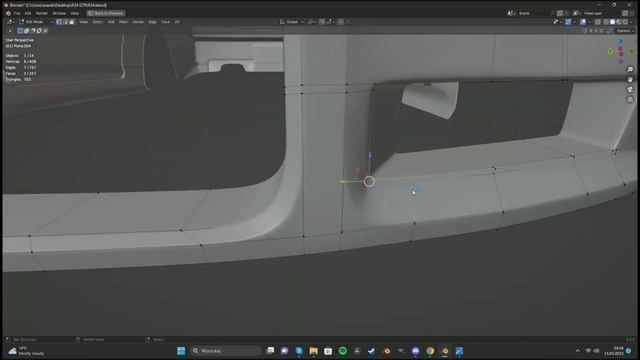This screenshot has width=640, height=360.
Task: Open the pivot point dropdown
Action: [x=311, y=22]
